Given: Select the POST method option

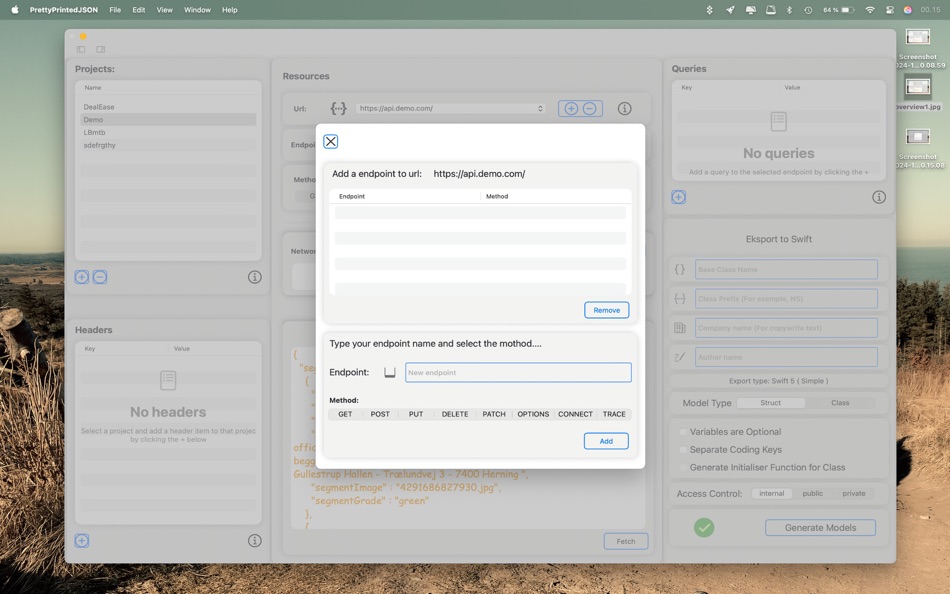Looking at the screenshot, I should point(381,413).
